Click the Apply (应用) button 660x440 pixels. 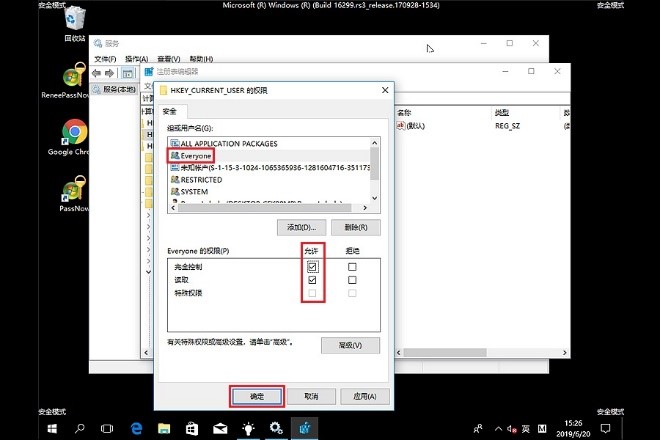point(365,396)
